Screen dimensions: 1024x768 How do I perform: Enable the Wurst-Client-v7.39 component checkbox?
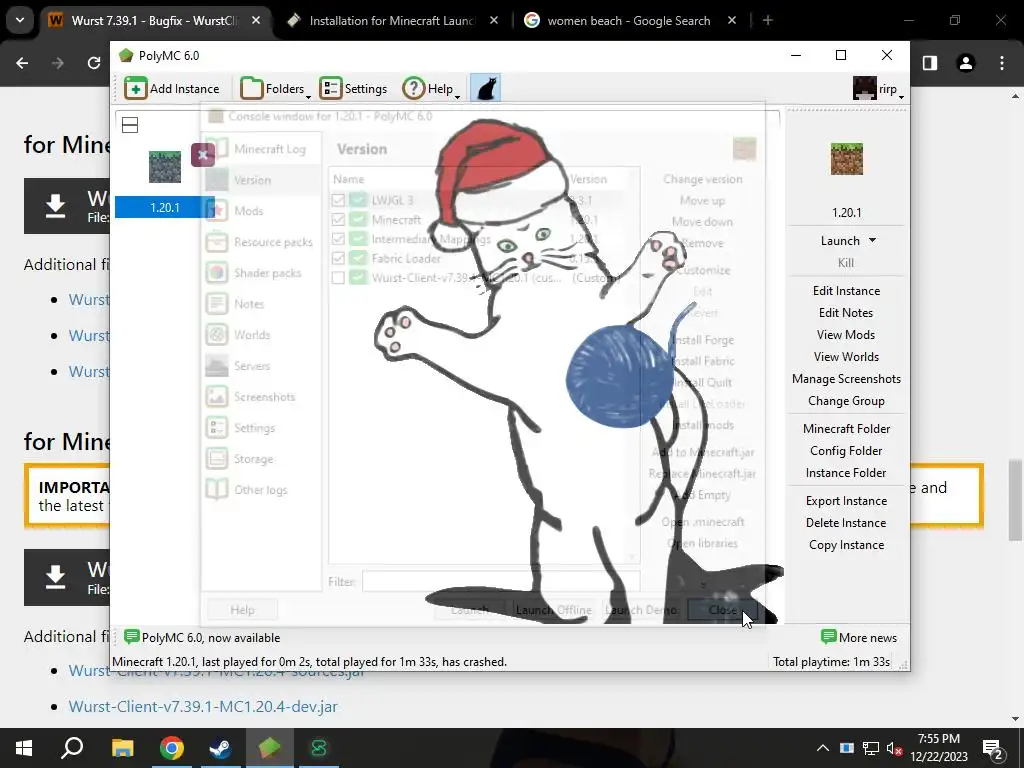tap(338, 278)
